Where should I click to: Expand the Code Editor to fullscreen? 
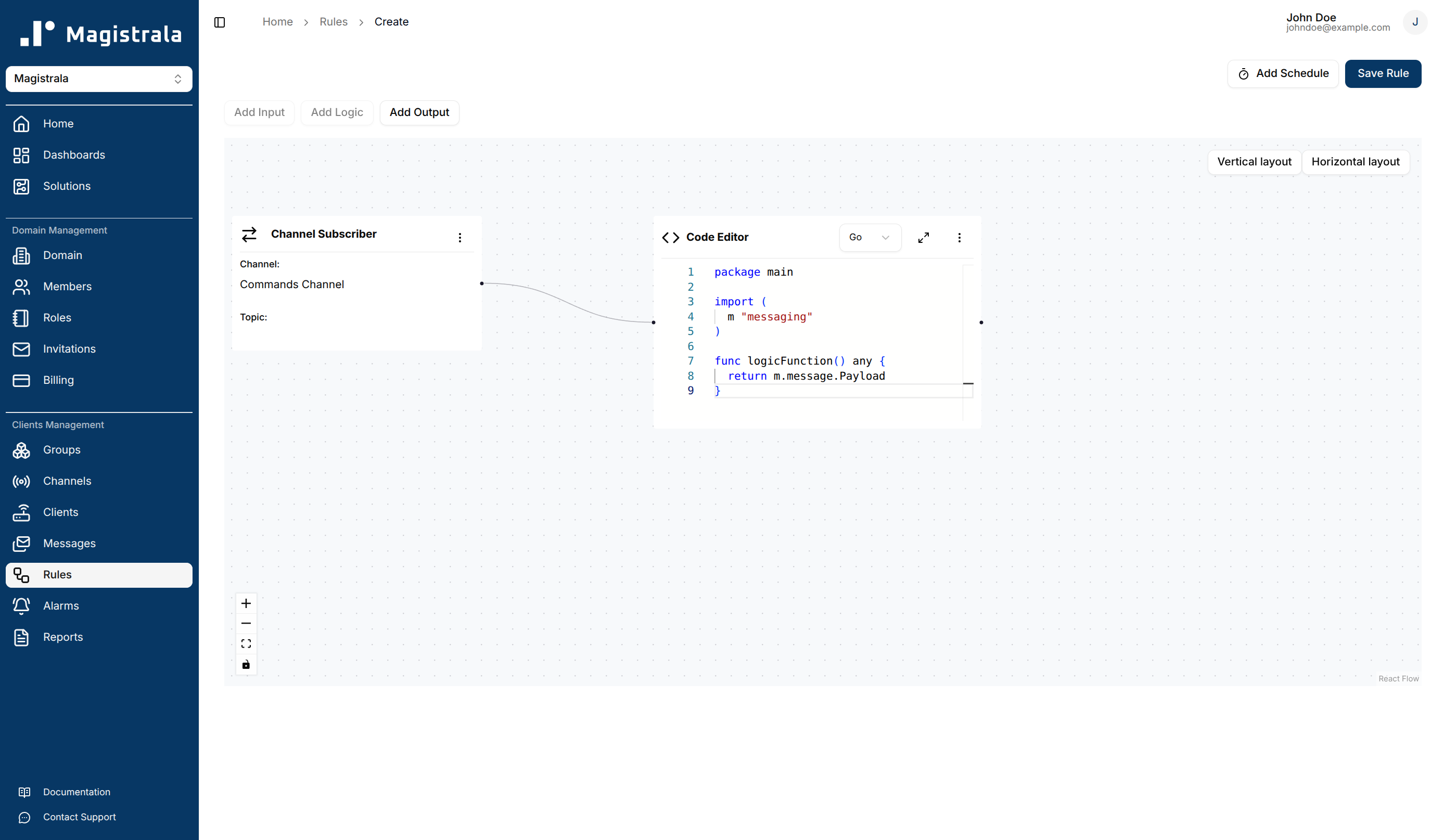coord(923,238)
